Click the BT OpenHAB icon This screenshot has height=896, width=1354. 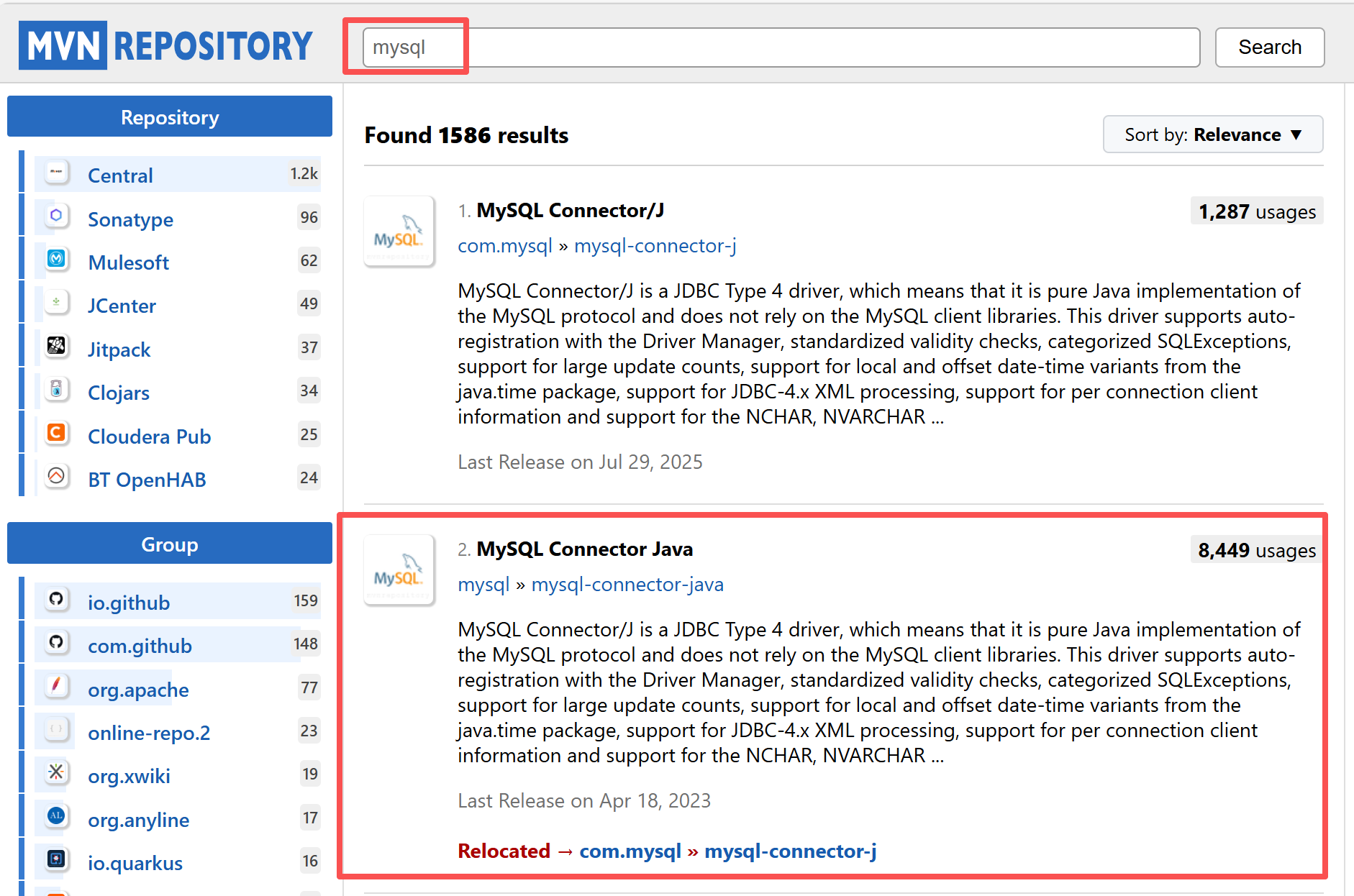[x=56, y=476]
